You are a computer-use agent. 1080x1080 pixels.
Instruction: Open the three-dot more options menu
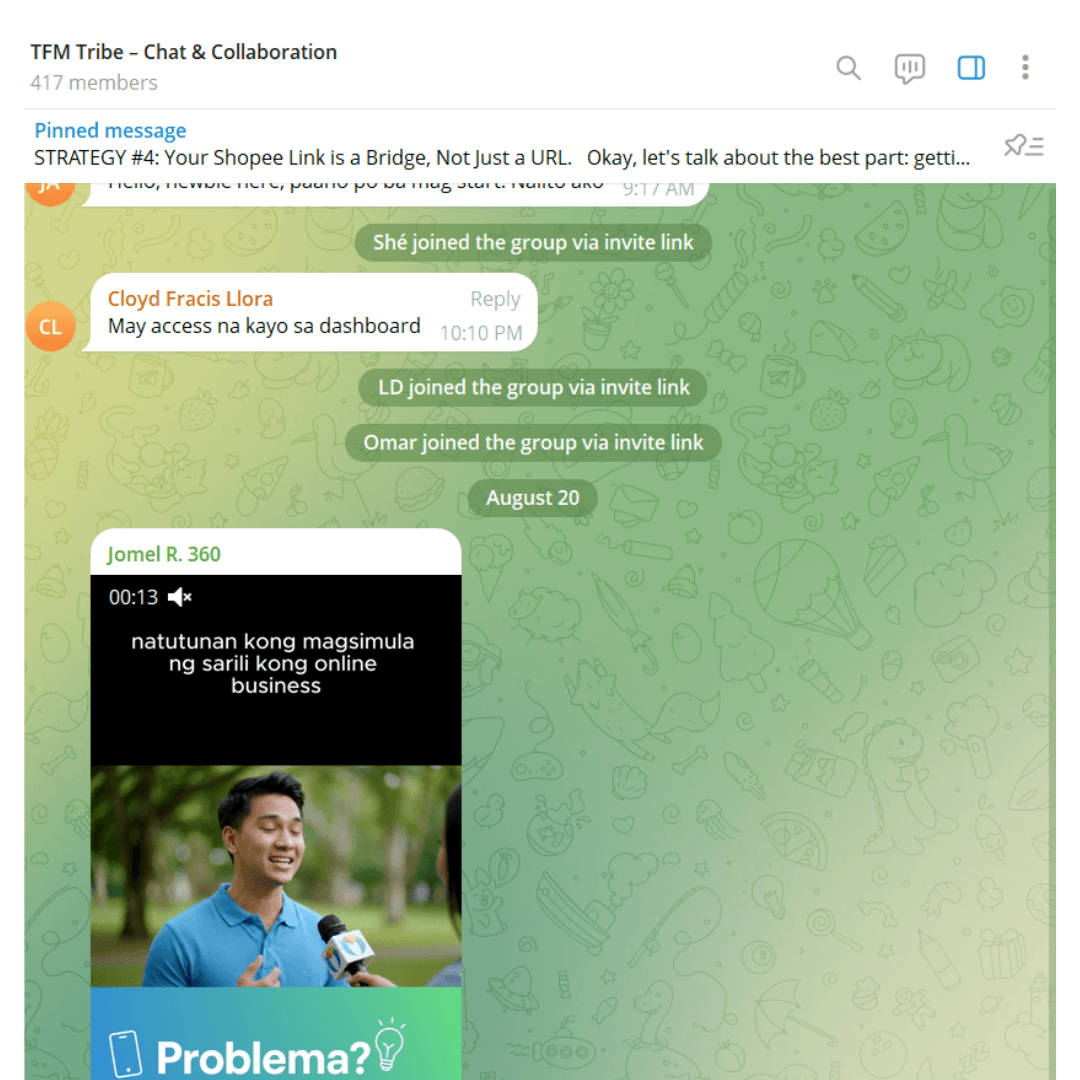1025,68
